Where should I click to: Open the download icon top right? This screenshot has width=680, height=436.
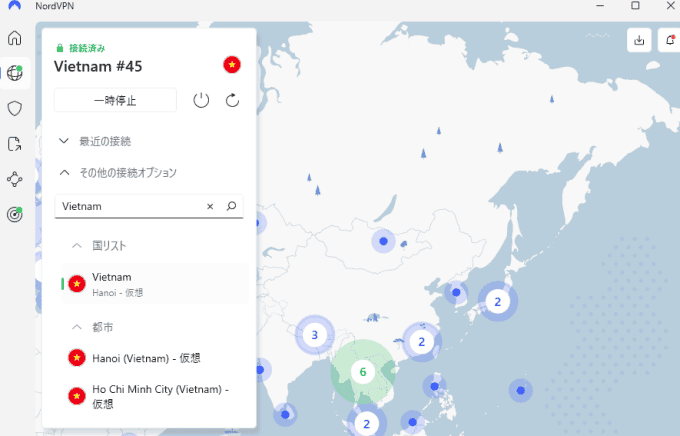639,40
